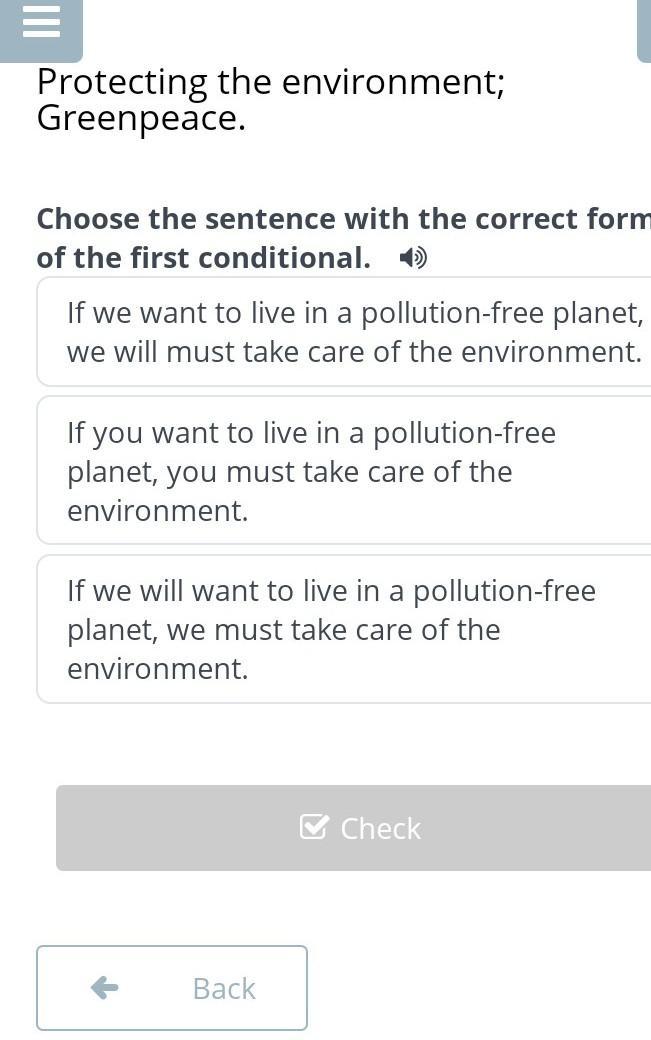The image size is (651, 1040).
Task: Click "planet, we must take care" line
Action: click(283, 630)
